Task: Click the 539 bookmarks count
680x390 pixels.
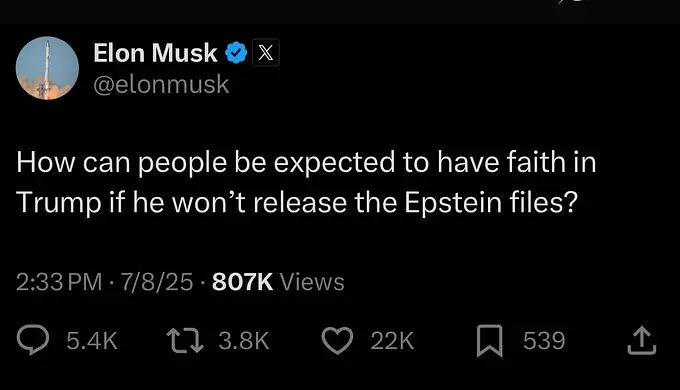Action: (544, 341)
